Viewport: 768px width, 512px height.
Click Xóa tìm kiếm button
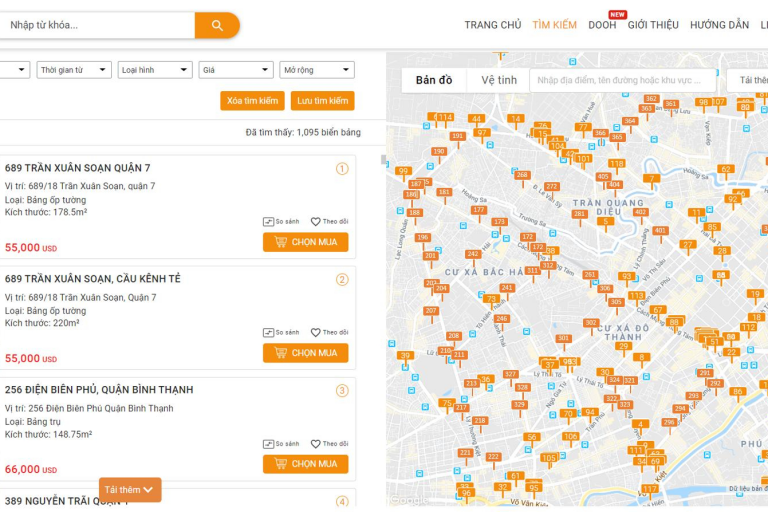pos(252,101)
